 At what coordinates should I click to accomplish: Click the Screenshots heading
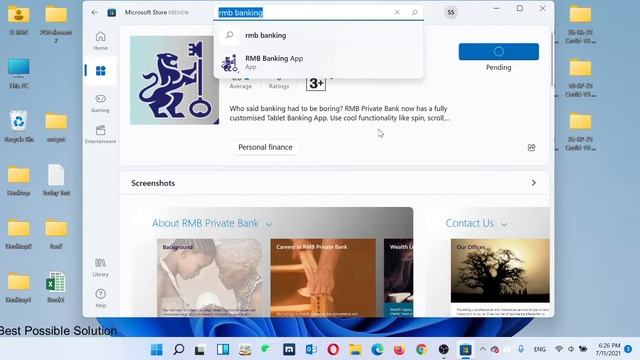pyautogui.click(x=153, y=183)
